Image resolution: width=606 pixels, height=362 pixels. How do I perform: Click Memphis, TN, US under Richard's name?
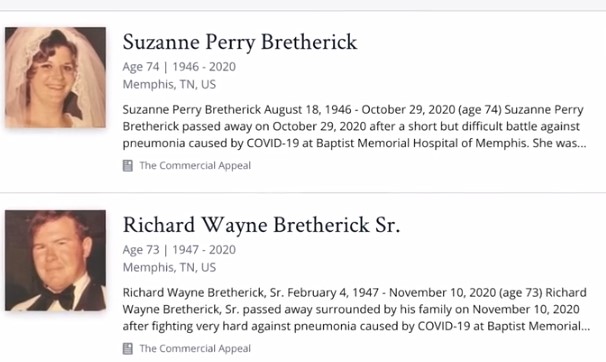169,267
